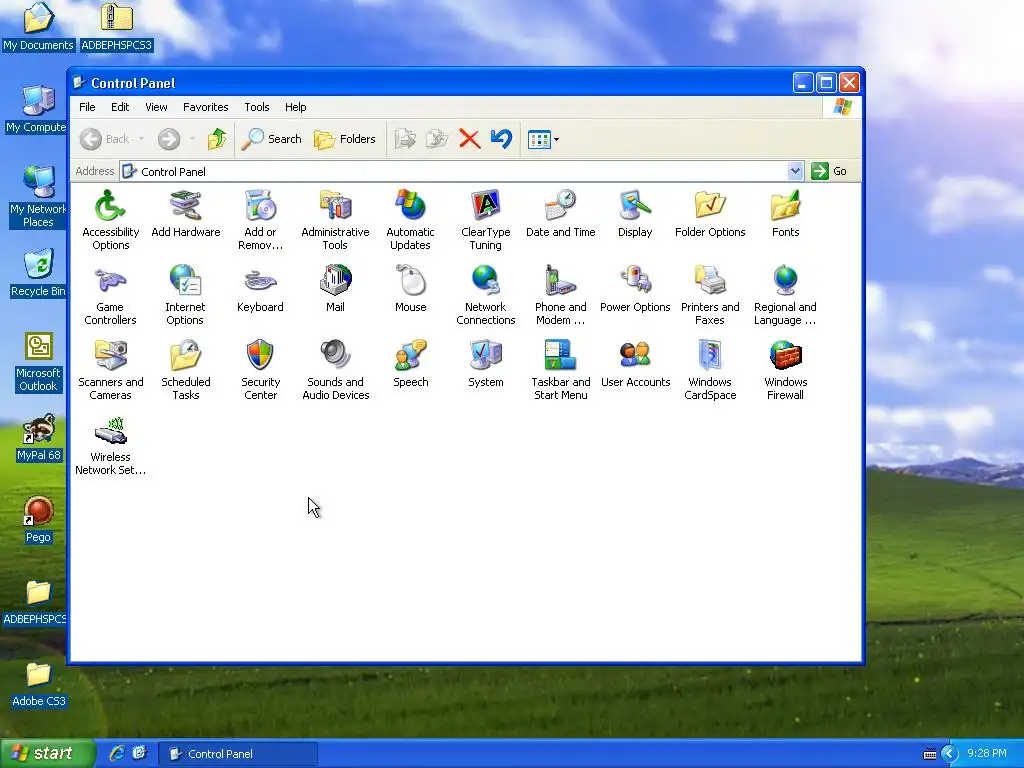Expand the Back history dropdown arrow
Viewport: 1024px width, 768px height.
(x=141, y=139)
